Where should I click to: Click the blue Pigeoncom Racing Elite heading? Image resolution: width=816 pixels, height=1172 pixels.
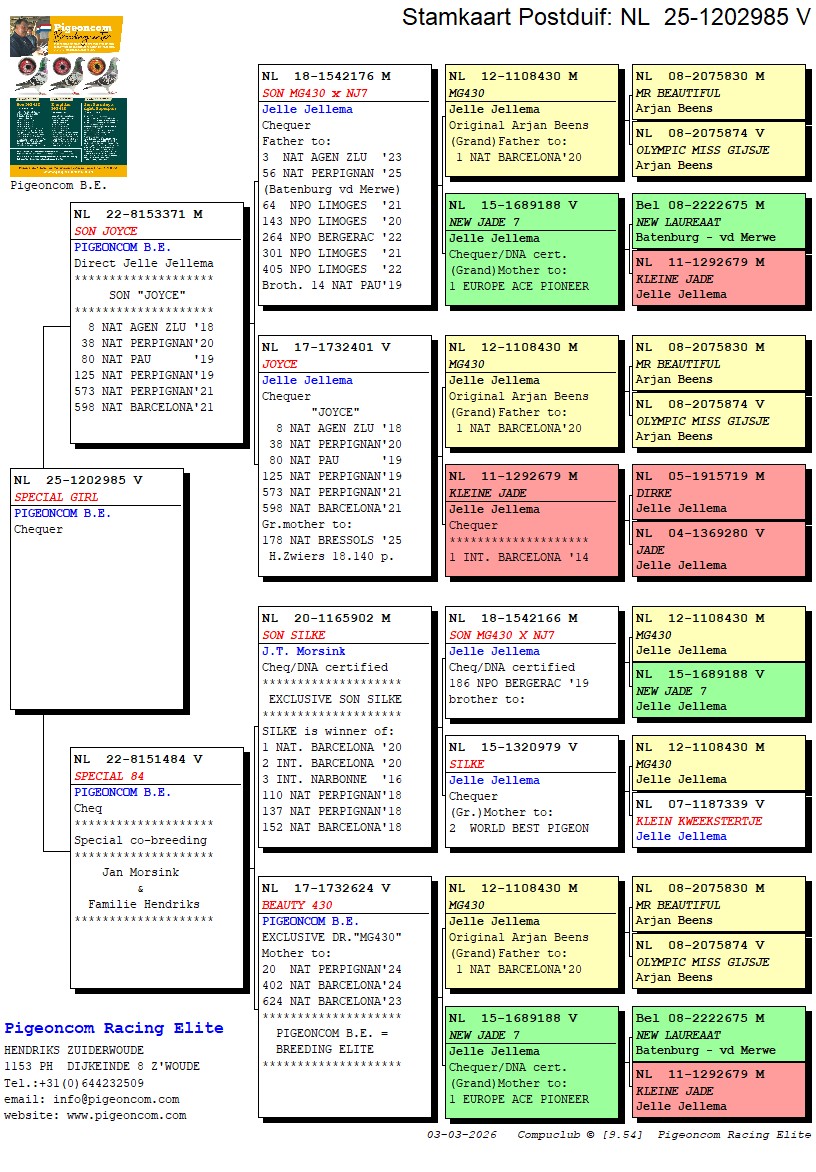click(x=114, y=1028)
